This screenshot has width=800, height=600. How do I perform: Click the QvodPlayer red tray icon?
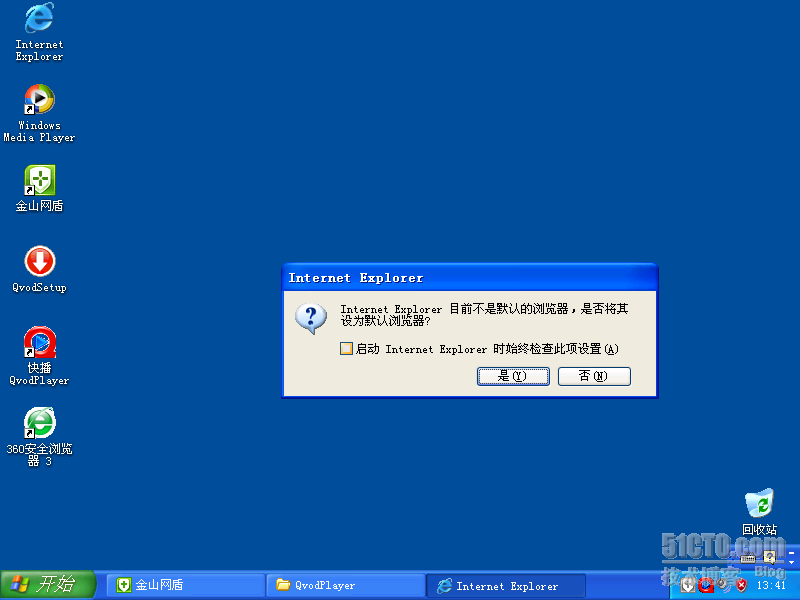(x=706, y=585)
